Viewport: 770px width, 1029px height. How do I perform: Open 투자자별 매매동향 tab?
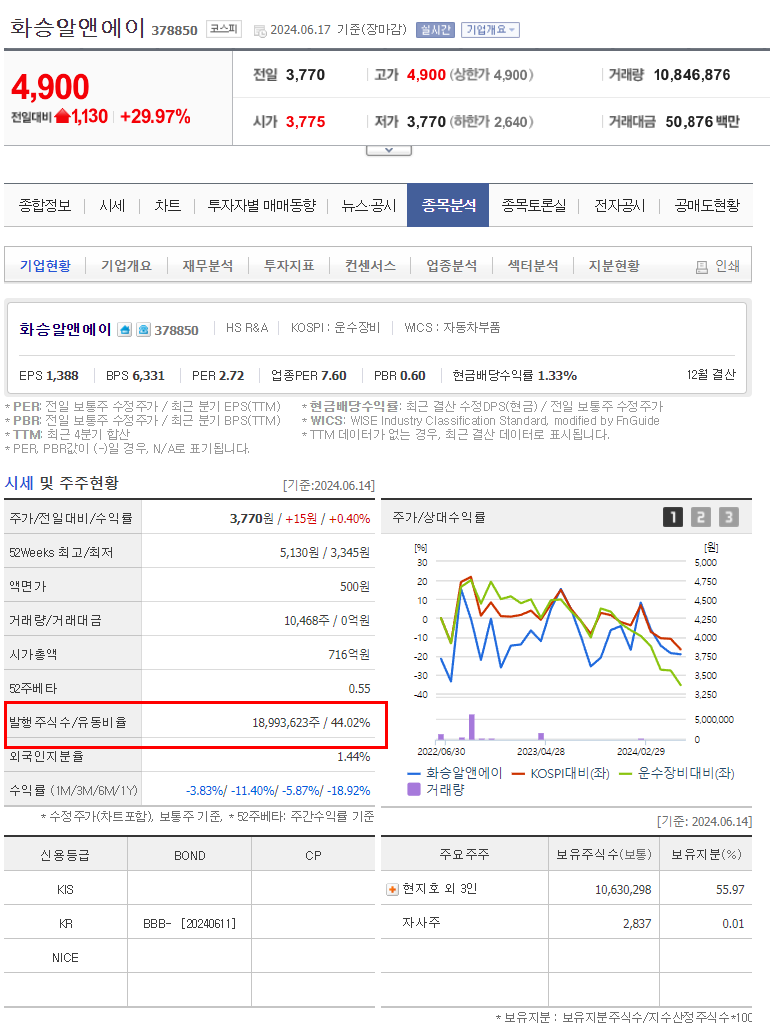(262, 205)
